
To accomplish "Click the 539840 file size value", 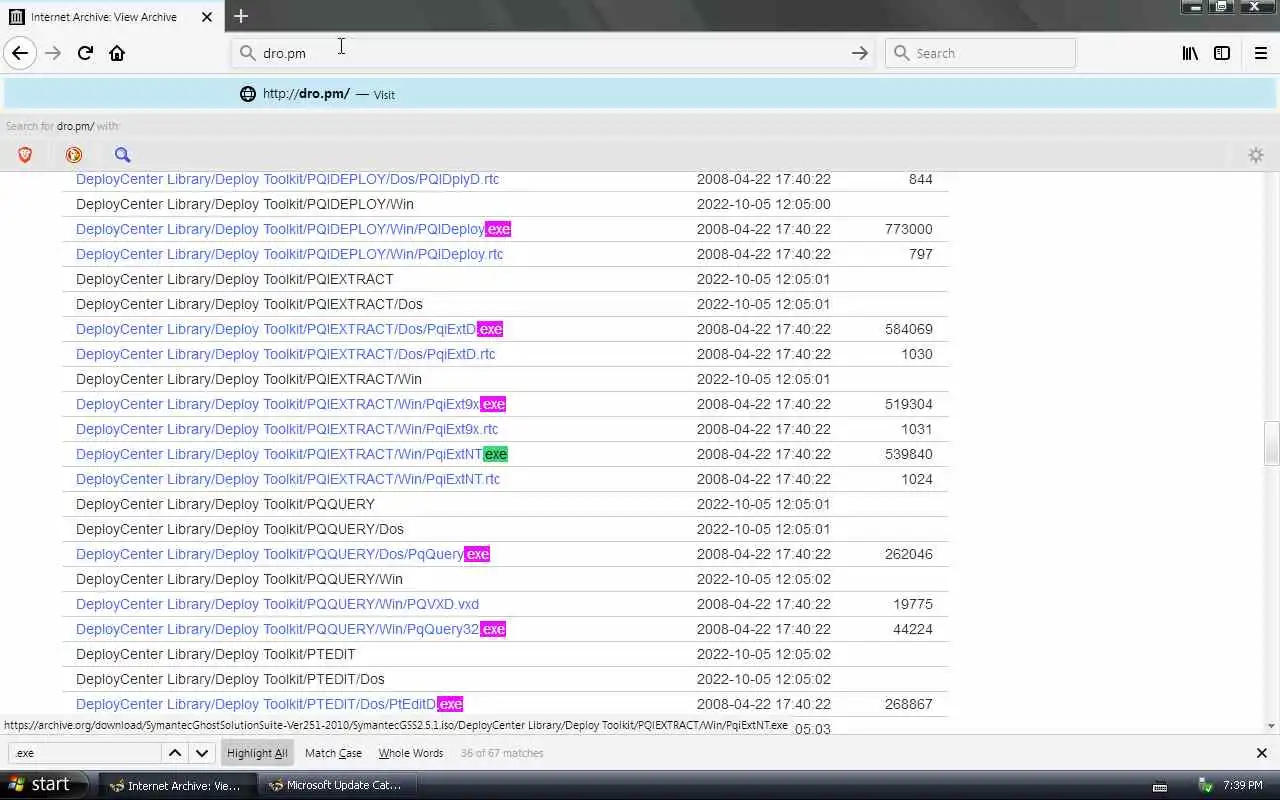I will 909,454.
